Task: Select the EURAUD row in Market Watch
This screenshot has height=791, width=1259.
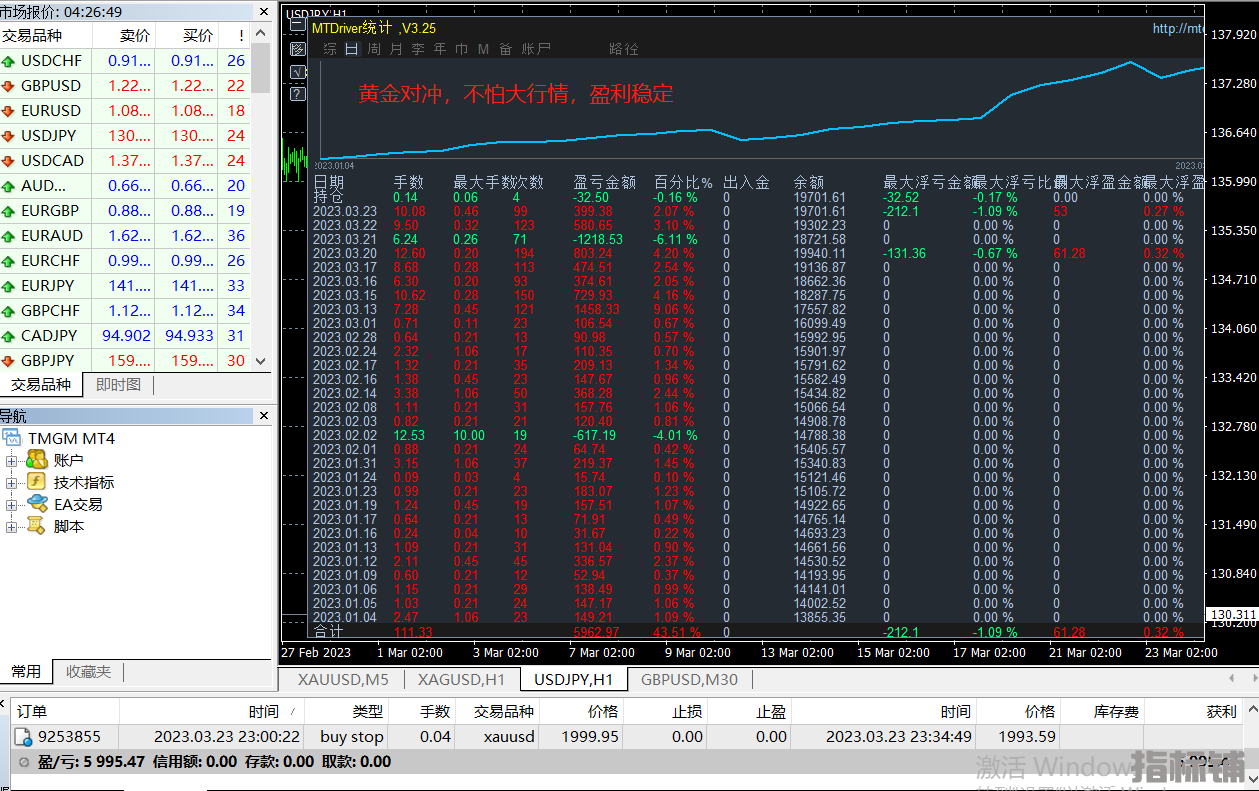Action: pyautogui.click(x=125, y=236)
